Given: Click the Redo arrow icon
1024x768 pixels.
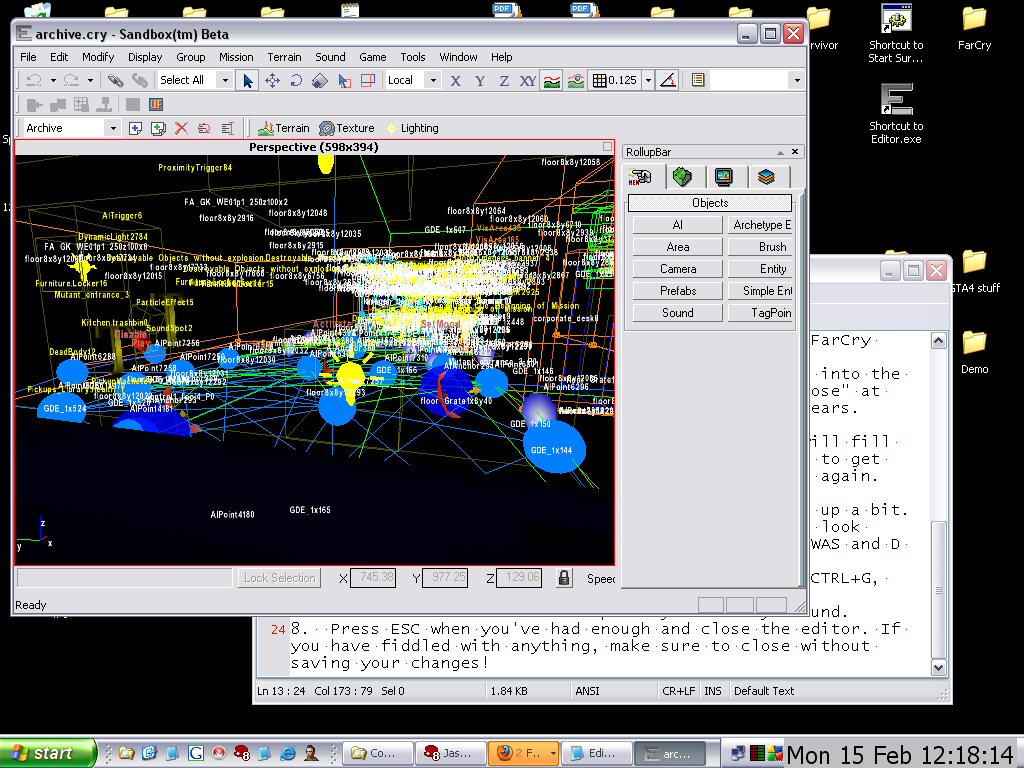Looking at the screenshot, I should tap(71, 80).
